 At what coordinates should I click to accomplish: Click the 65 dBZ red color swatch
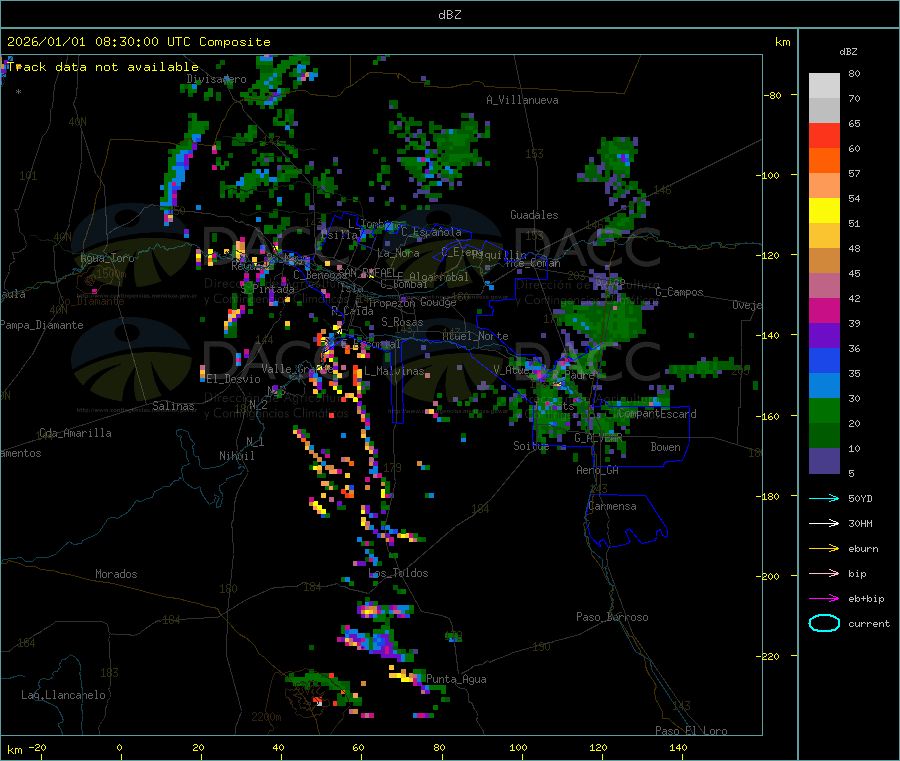824,135
